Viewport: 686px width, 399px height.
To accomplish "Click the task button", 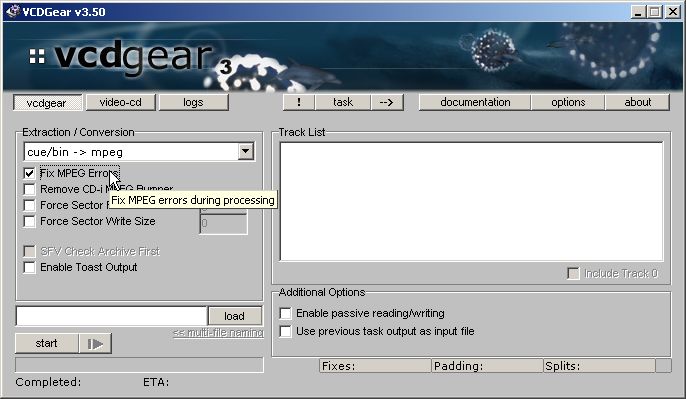I will (343, 102).
